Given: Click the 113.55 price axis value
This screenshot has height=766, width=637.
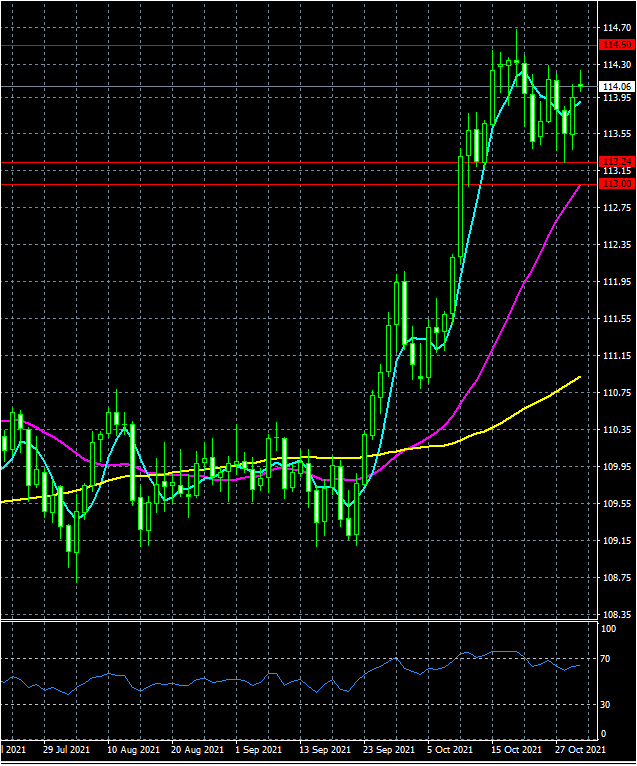Looking at the screenshot, I should click(617, 134).
